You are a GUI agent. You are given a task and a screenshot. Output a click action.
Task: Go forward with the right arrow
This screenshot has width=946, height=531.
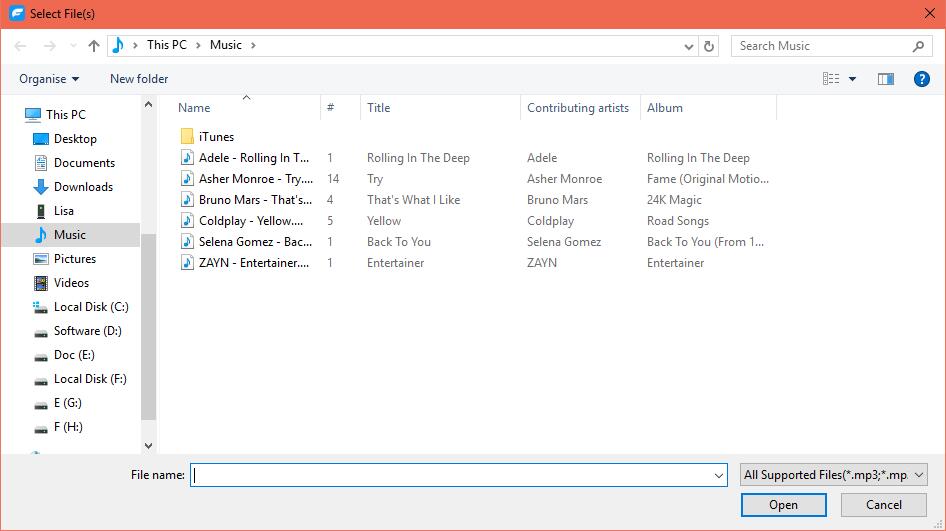coord(50,46)
